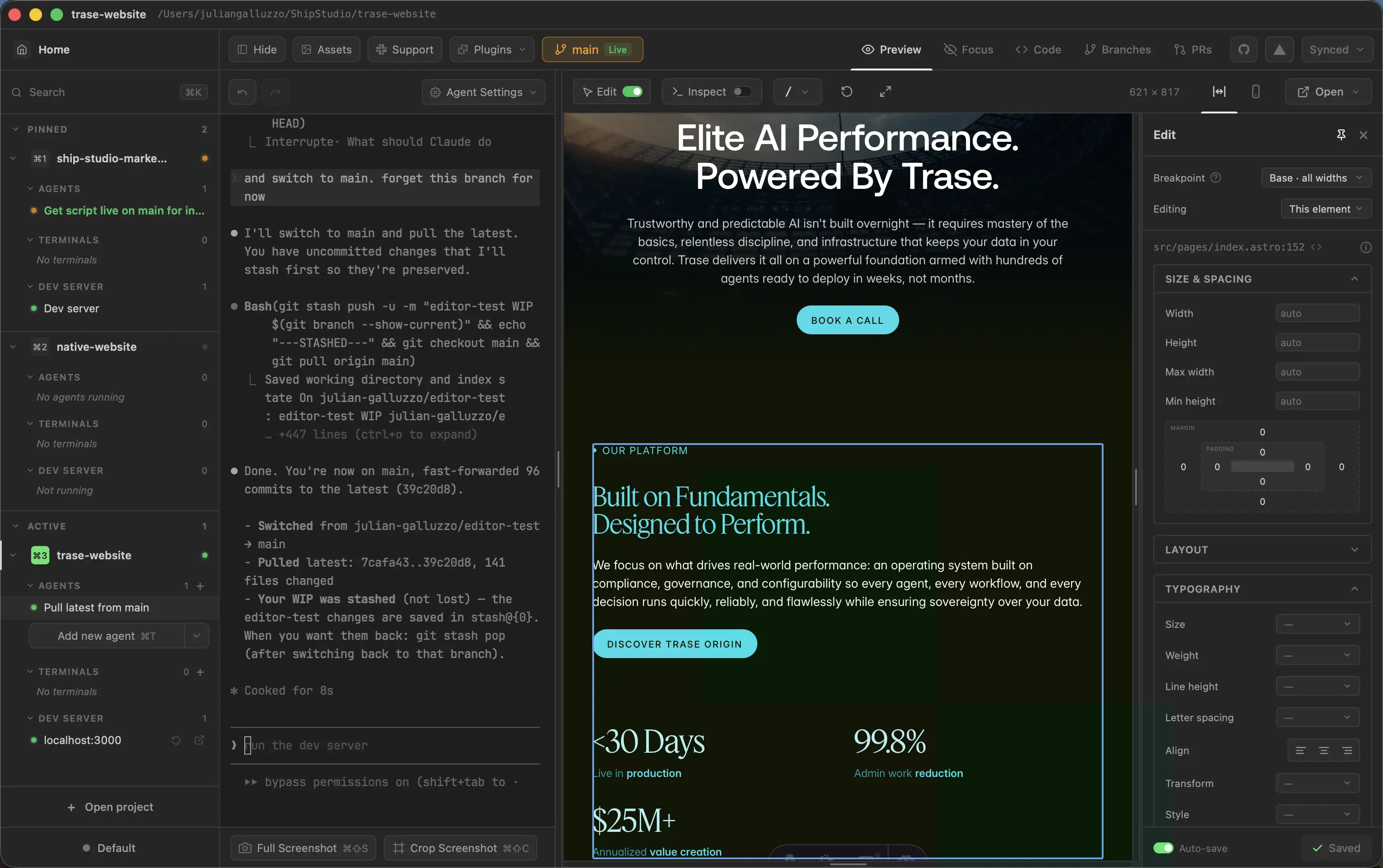Open localhost:3000 in external browser icon
Screen dimensions: 1383x868
pyautogui.click(x=199, y=740)
